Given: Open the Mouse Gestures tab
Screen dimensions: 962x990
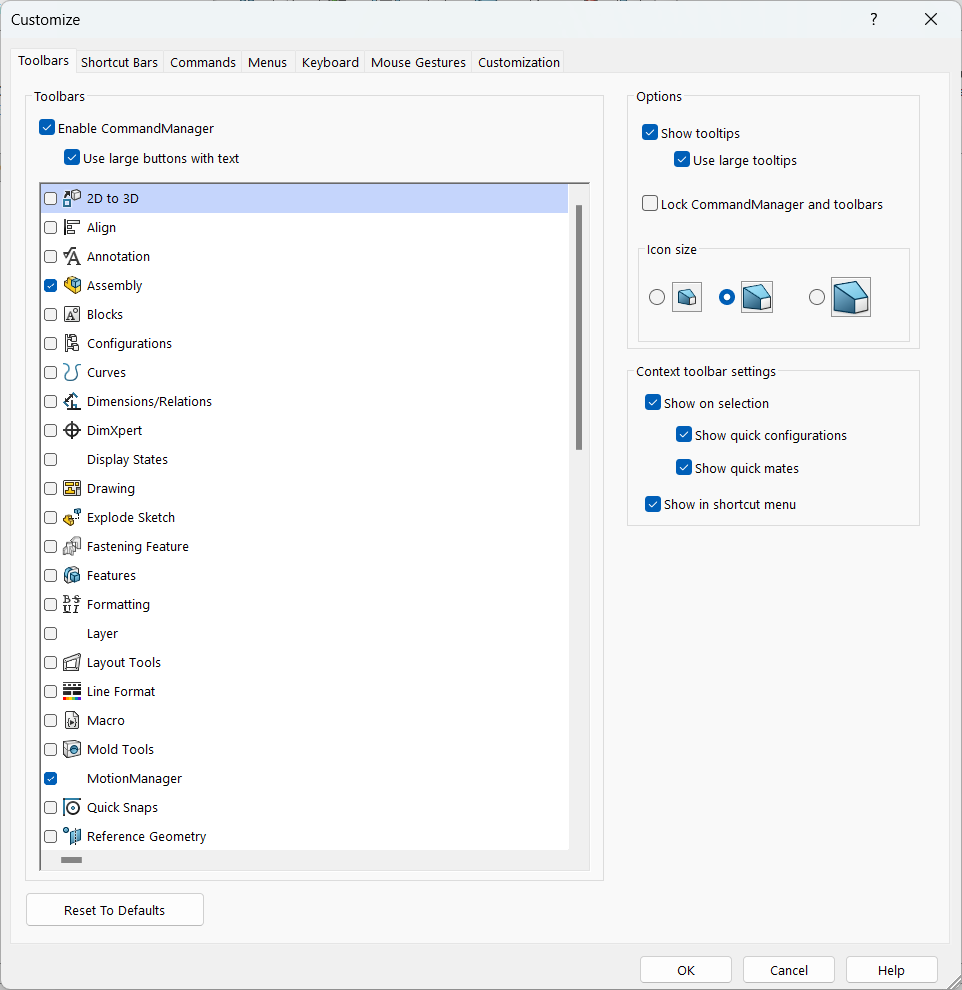Looking at the screenshot, I should (x=419, y=63).
